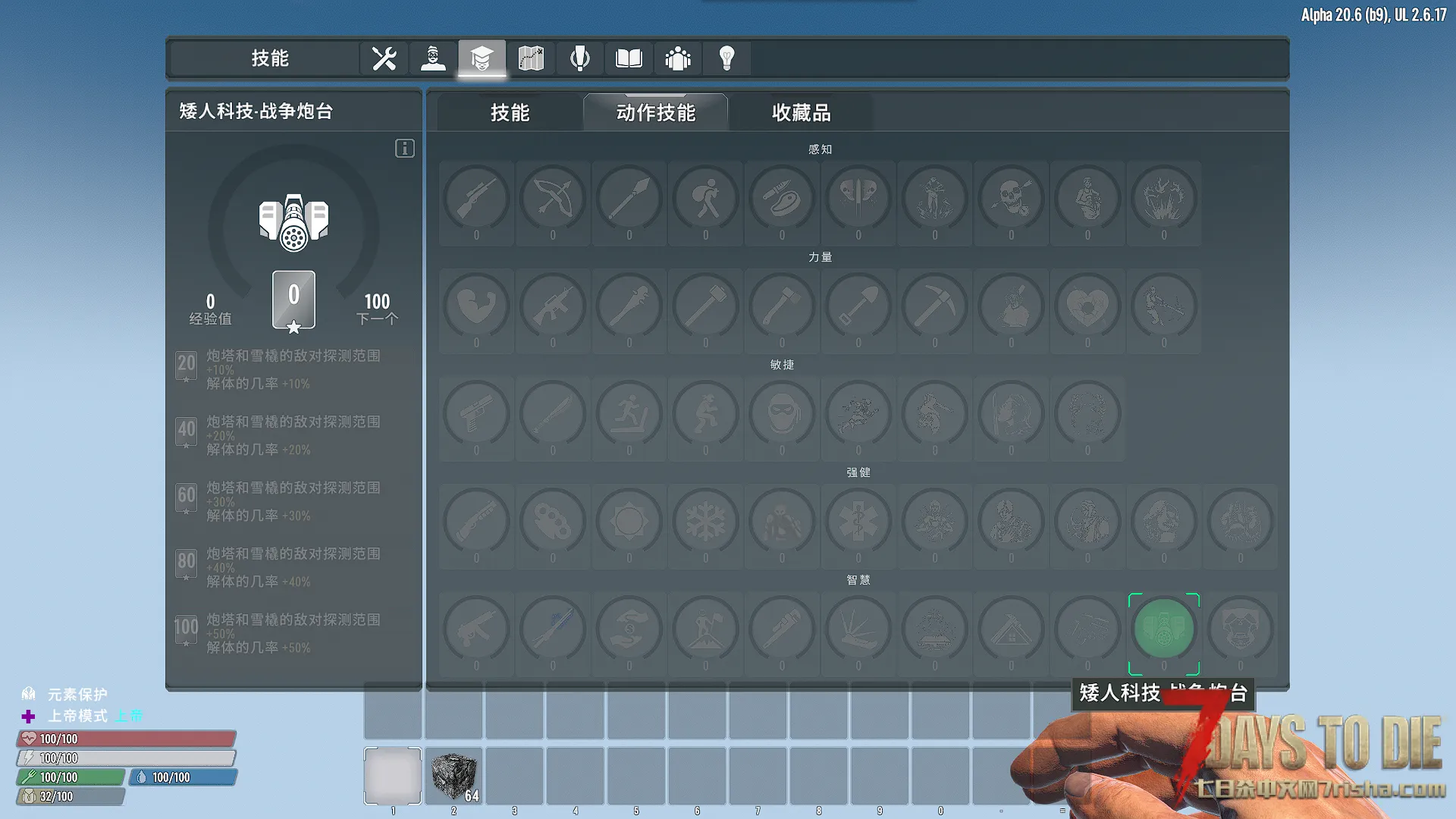
Task: Select the pistol skill in 敏捷 row
Action: click(476, 417)
